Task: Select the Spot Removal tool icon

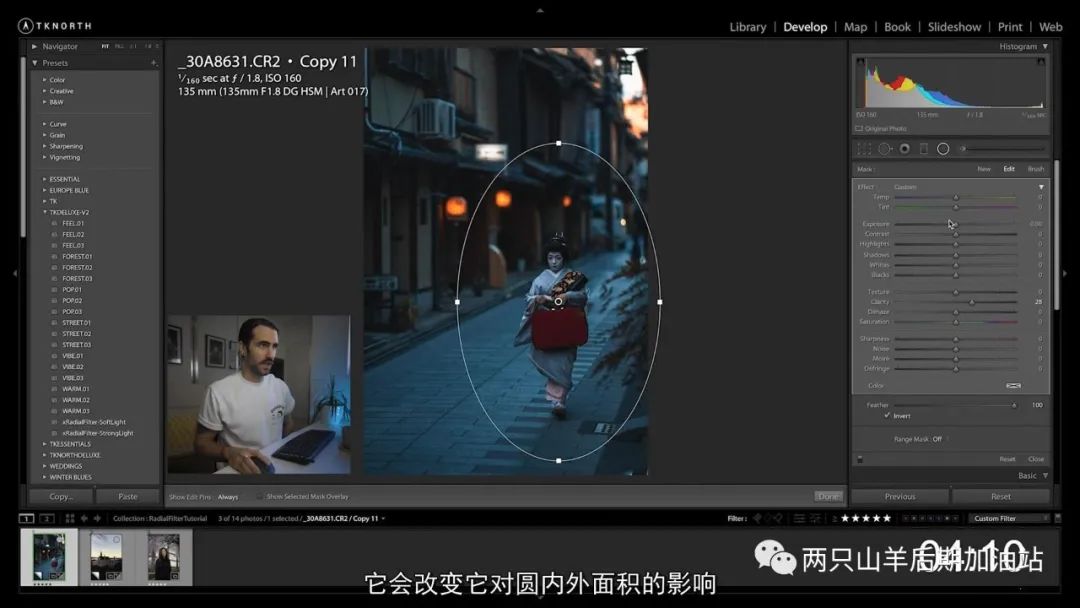Action: click(885, 149)
